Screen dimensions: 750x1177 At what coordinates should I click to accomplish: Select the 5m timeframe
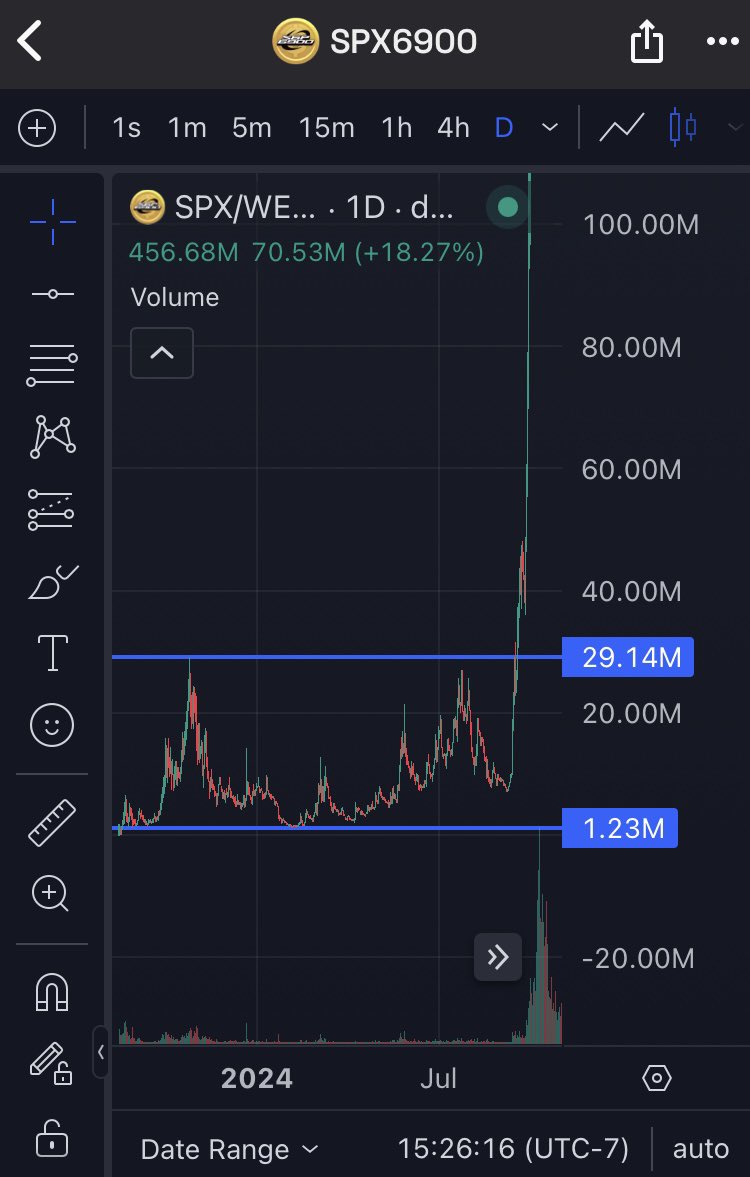[252, 128]
